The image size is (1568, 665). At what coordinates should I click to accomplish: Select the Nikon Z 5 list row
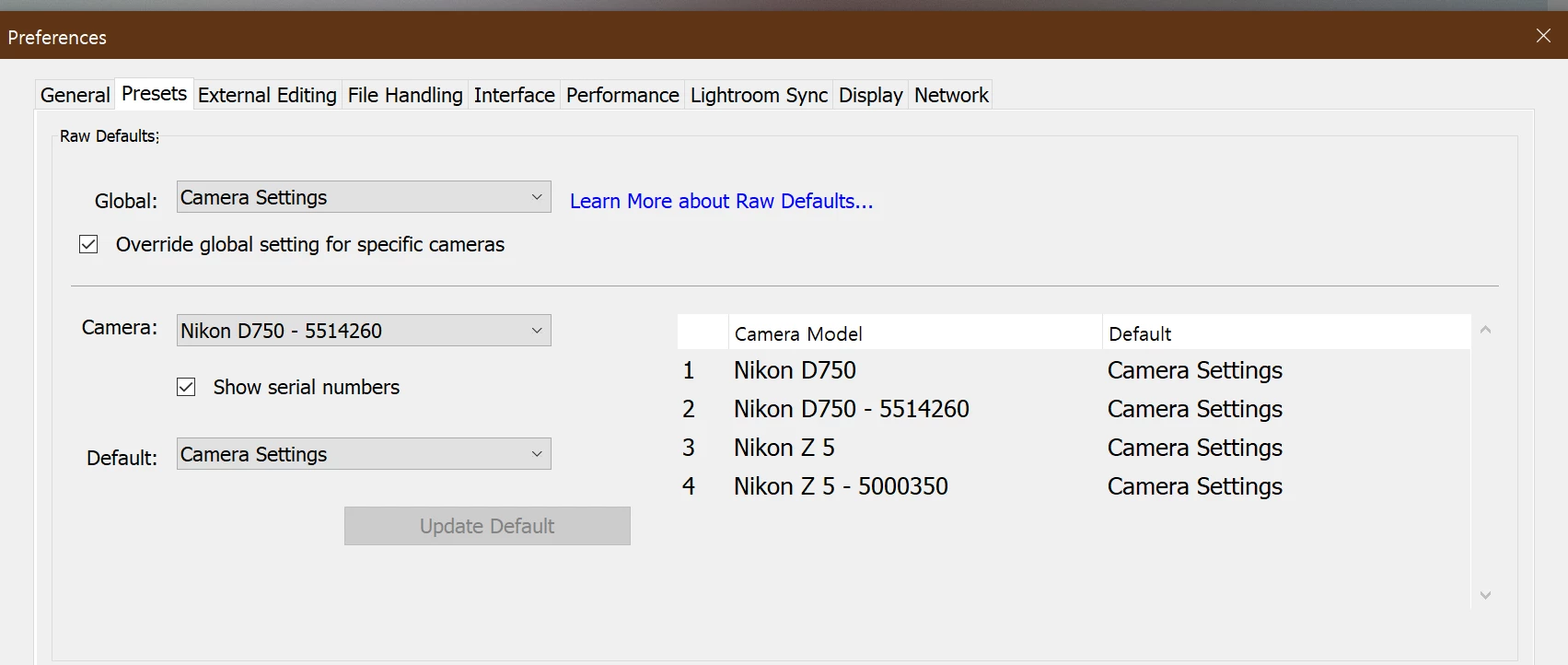(x=1074, y=448)
